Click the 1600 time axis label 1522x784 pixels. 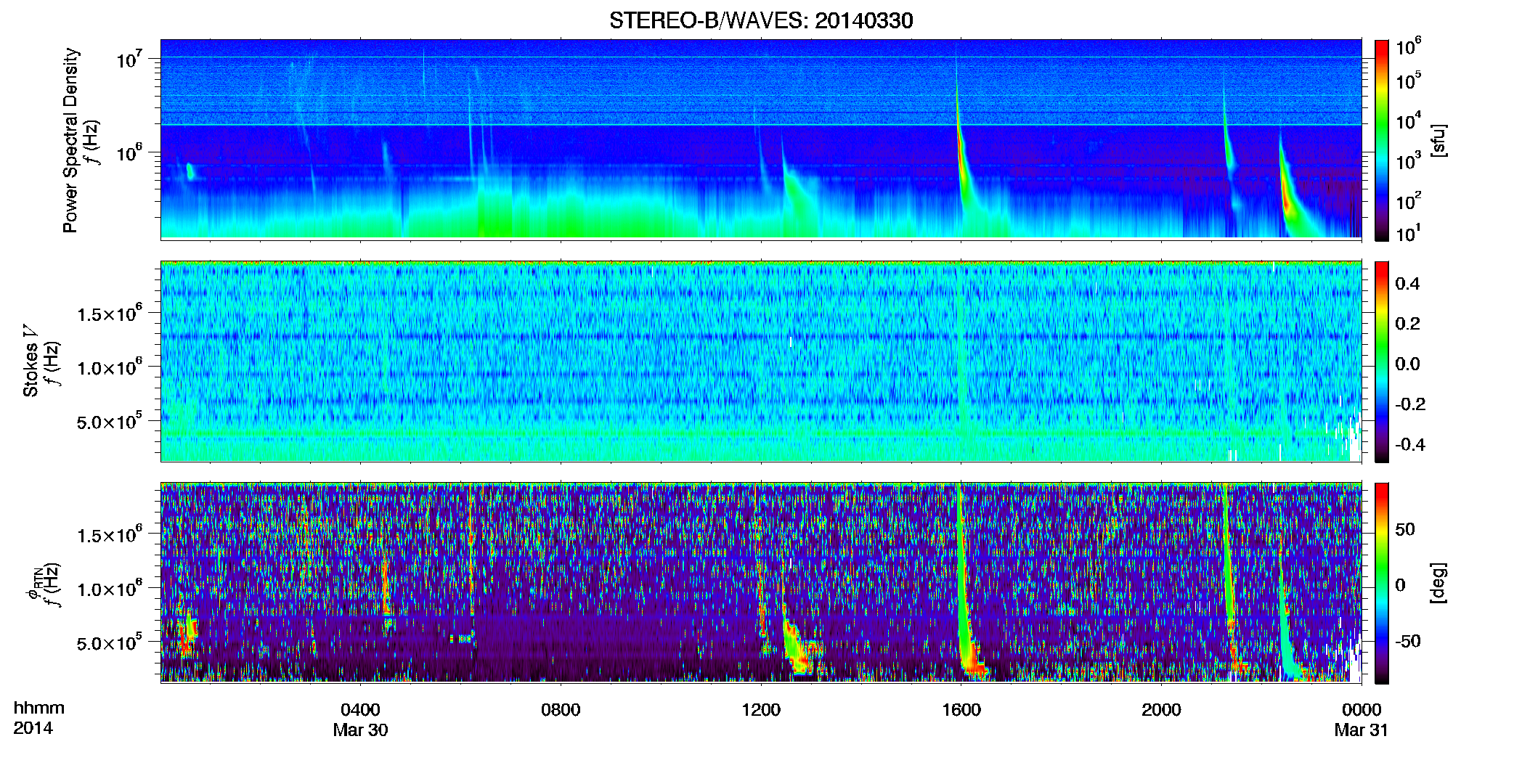coord(961,710)
